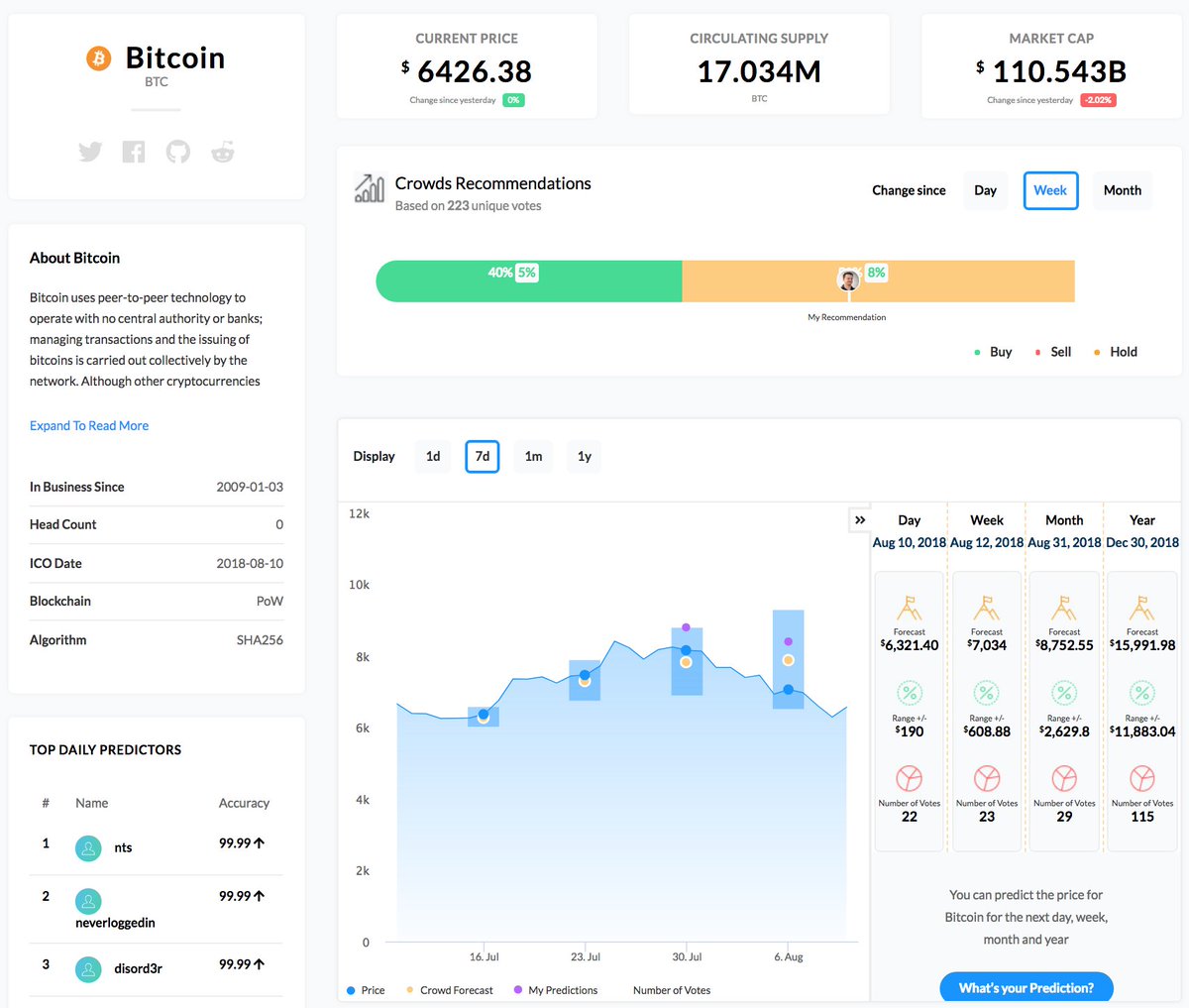Click the -2.02% market cap change badge

coord(1098,100)
